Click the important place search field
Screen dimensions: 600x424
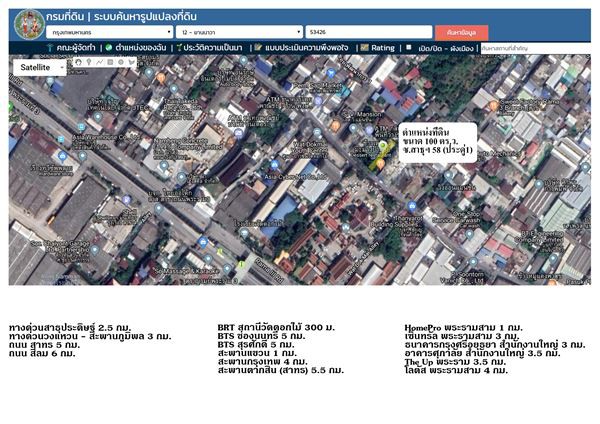click(535, 48)
